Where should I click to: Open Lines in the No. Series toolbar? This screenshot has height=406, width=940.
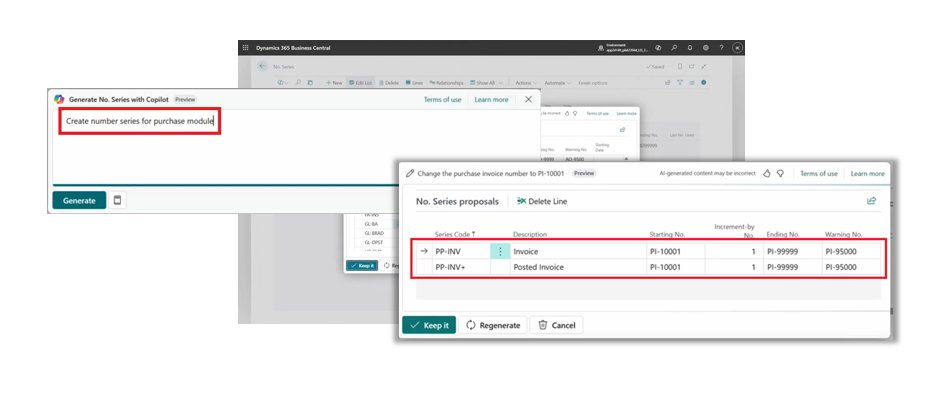pyautogui.click(x=414, y=83)
